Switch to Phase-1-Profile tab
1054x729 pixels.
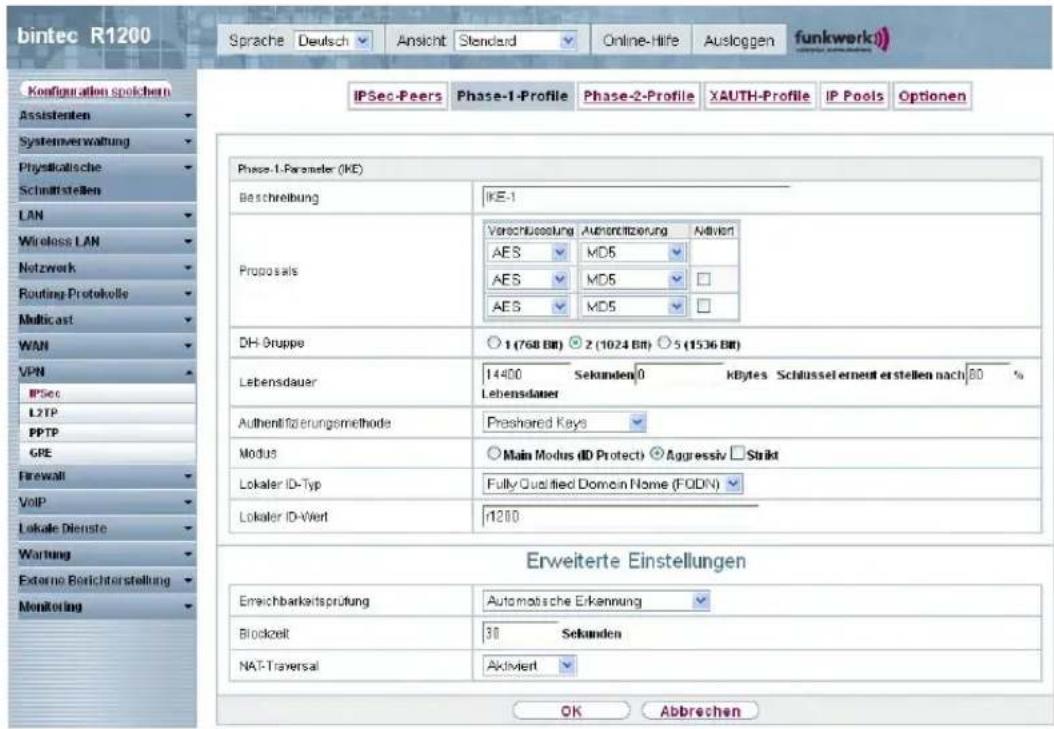[x=512, y=96]
